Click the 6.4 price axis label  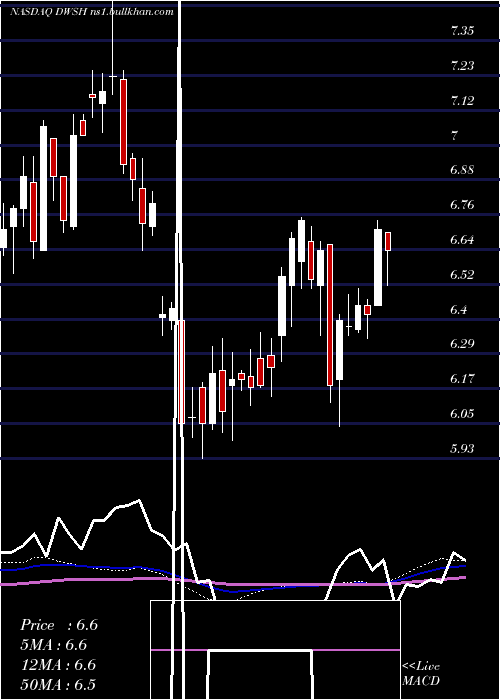click(459, 309)
